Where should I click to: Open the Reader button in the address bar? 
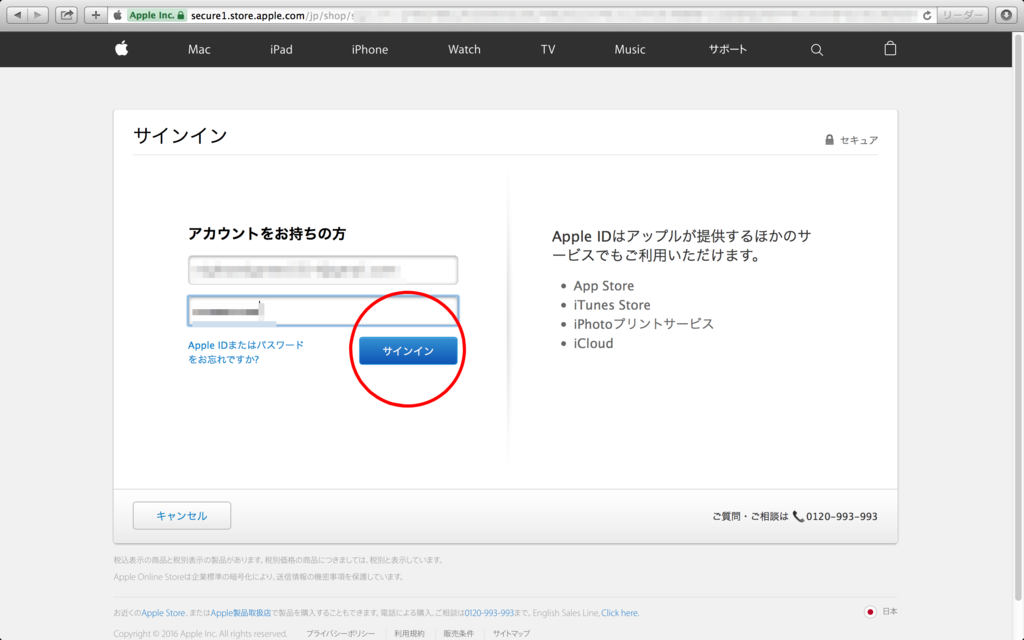coord(962,15)
